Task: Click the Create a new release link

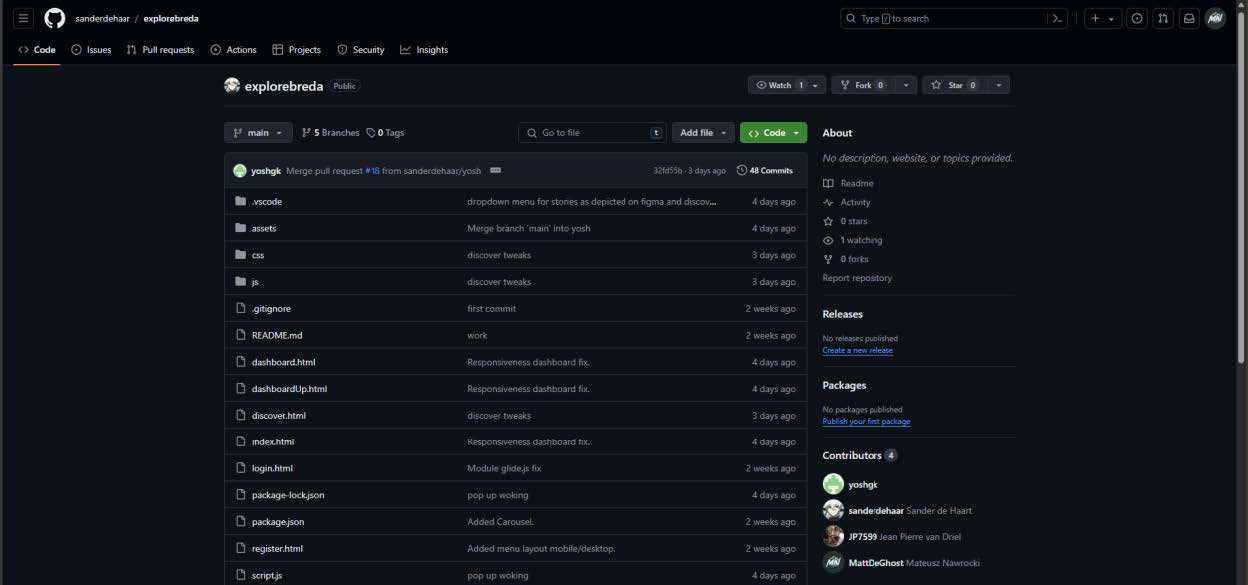Action: (x=857, y=351)
